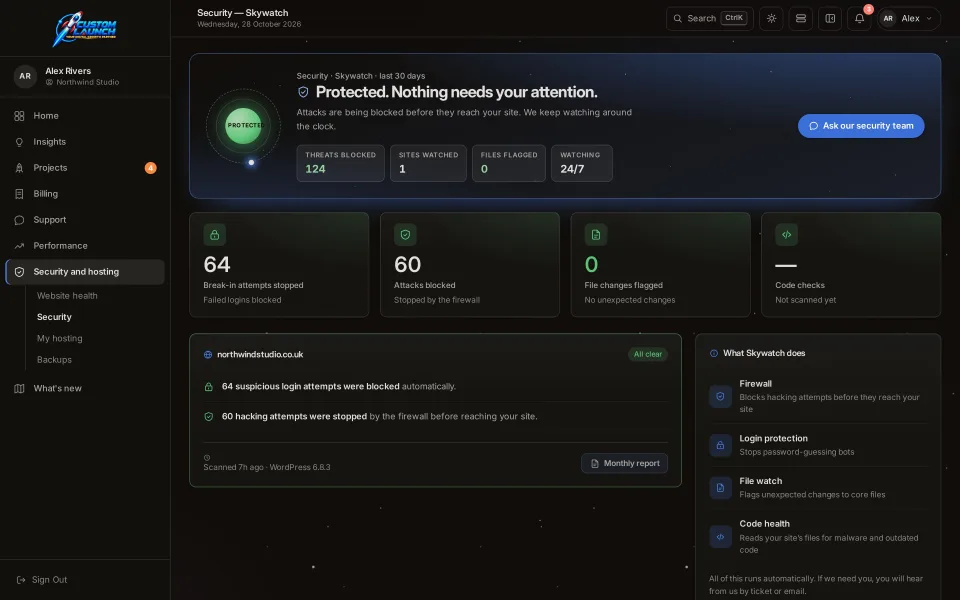Screen dimensions: 960x600
Task: Click the All clear status badge
Action: (x=648, y=354)
